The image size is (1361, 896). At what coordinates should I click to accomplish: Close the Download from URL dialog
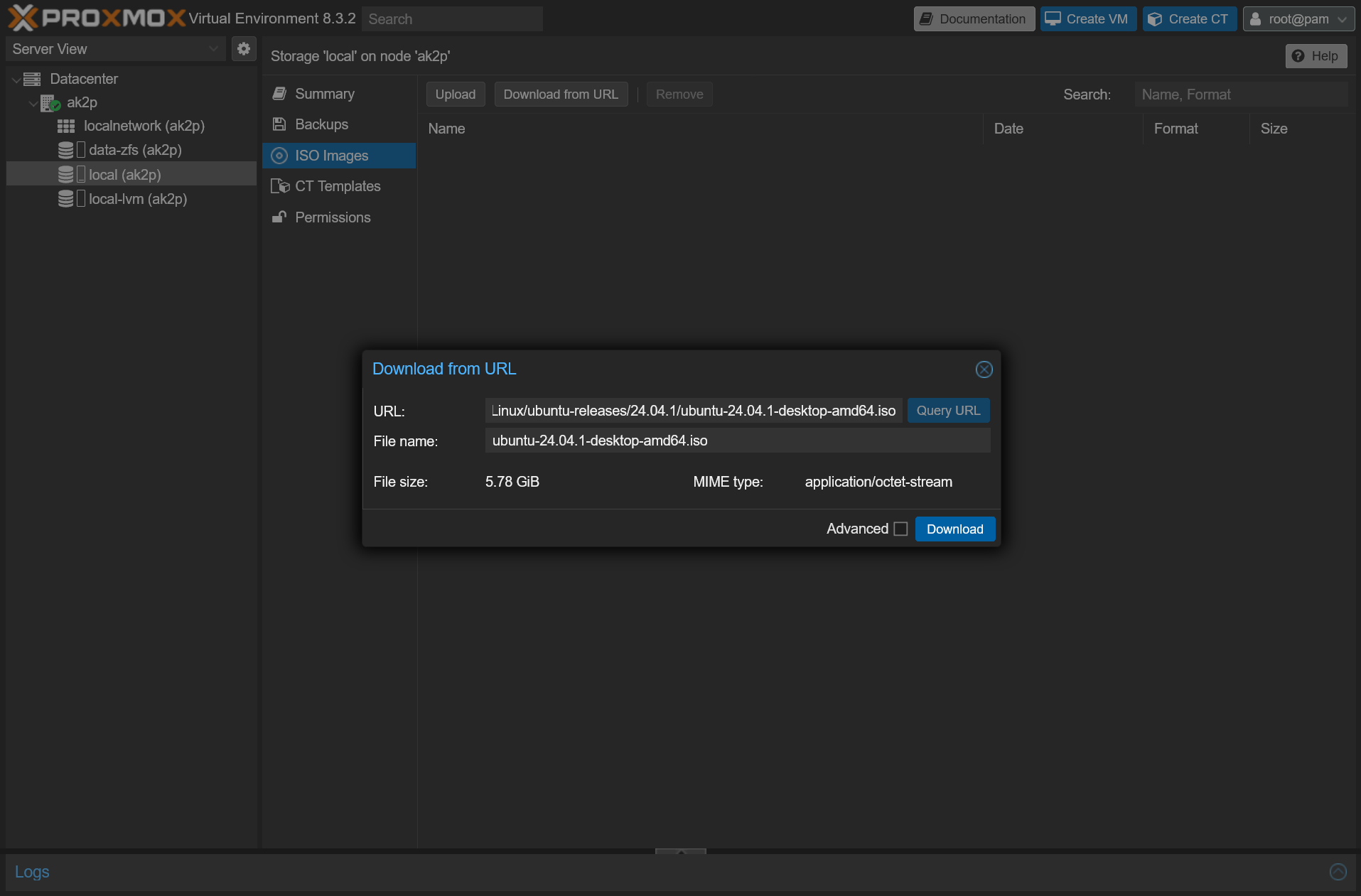984,369
